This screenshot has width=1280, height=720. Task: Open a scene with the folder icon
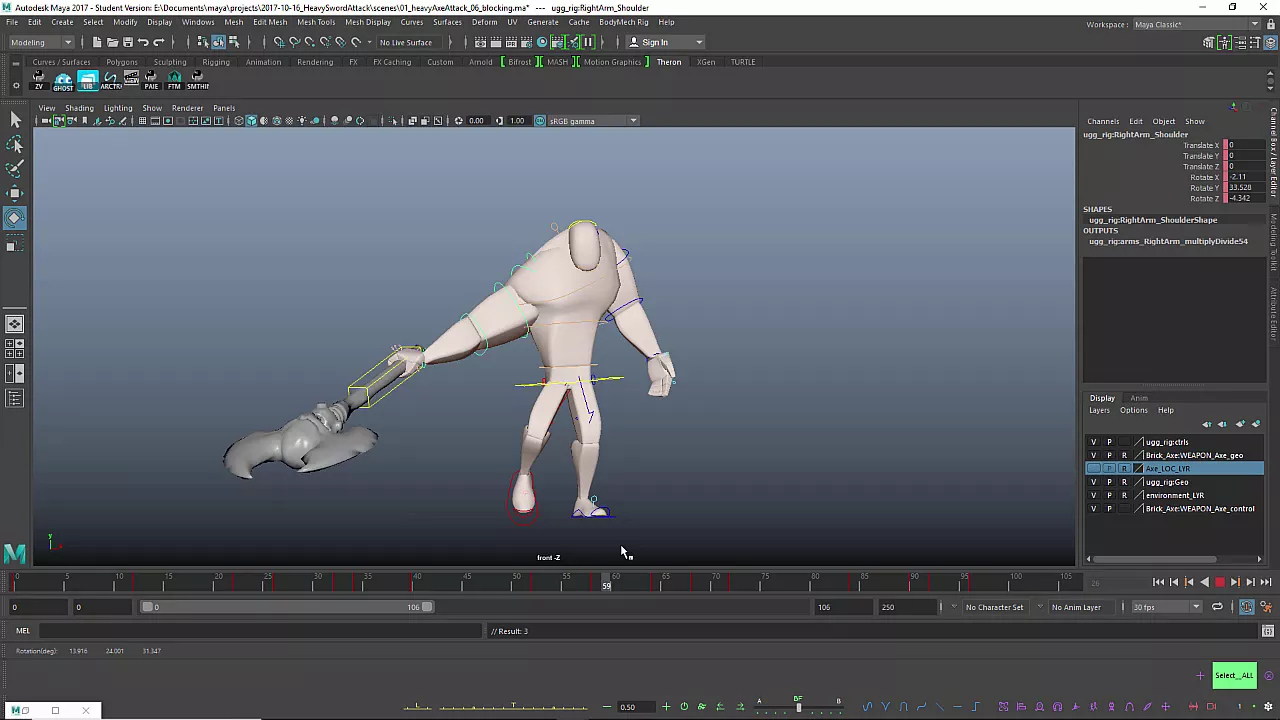point(112,42)
